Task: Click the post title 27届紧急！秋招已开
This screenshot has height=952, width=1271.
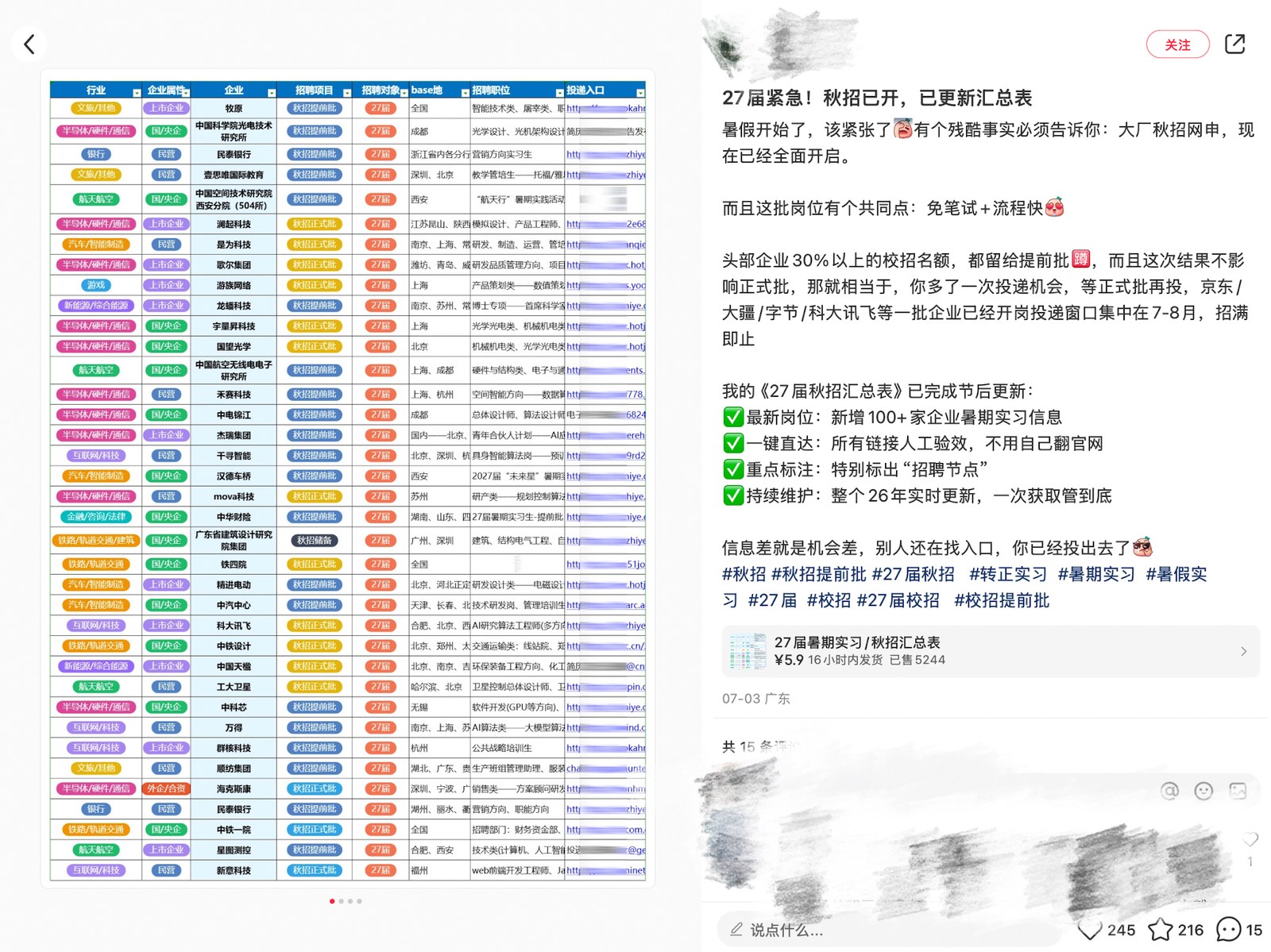Action: click(x=877, y=98)
